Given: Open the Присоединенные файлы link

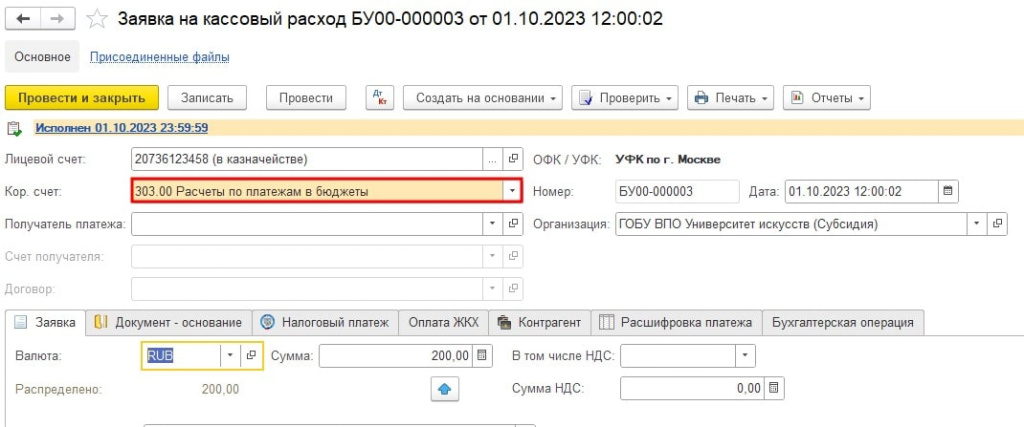Looking at the screenshot, I should pyautogui.click(x=159, y=57).
